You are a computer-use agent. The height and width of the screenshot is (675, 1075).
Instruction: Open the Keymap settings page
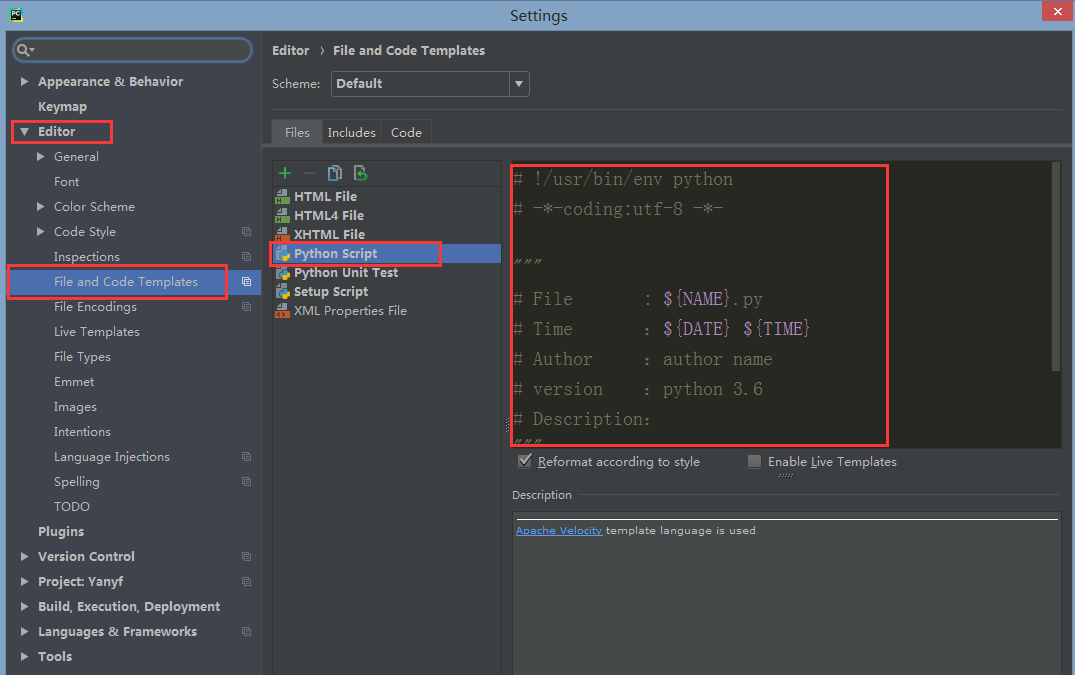point(62,107)
